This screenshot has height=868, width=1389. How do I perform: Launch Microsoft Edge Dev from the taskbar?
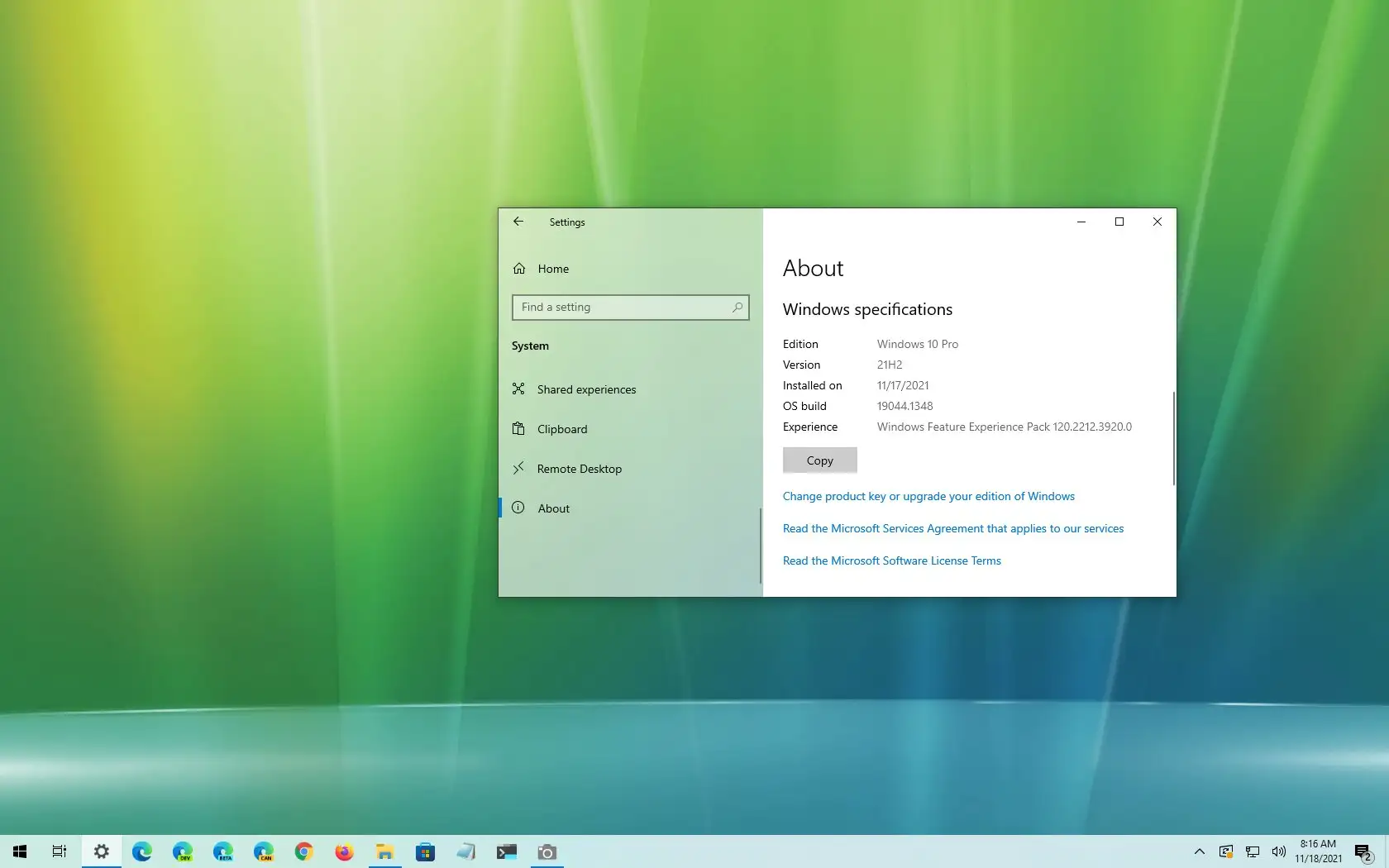tap(183, 851)
